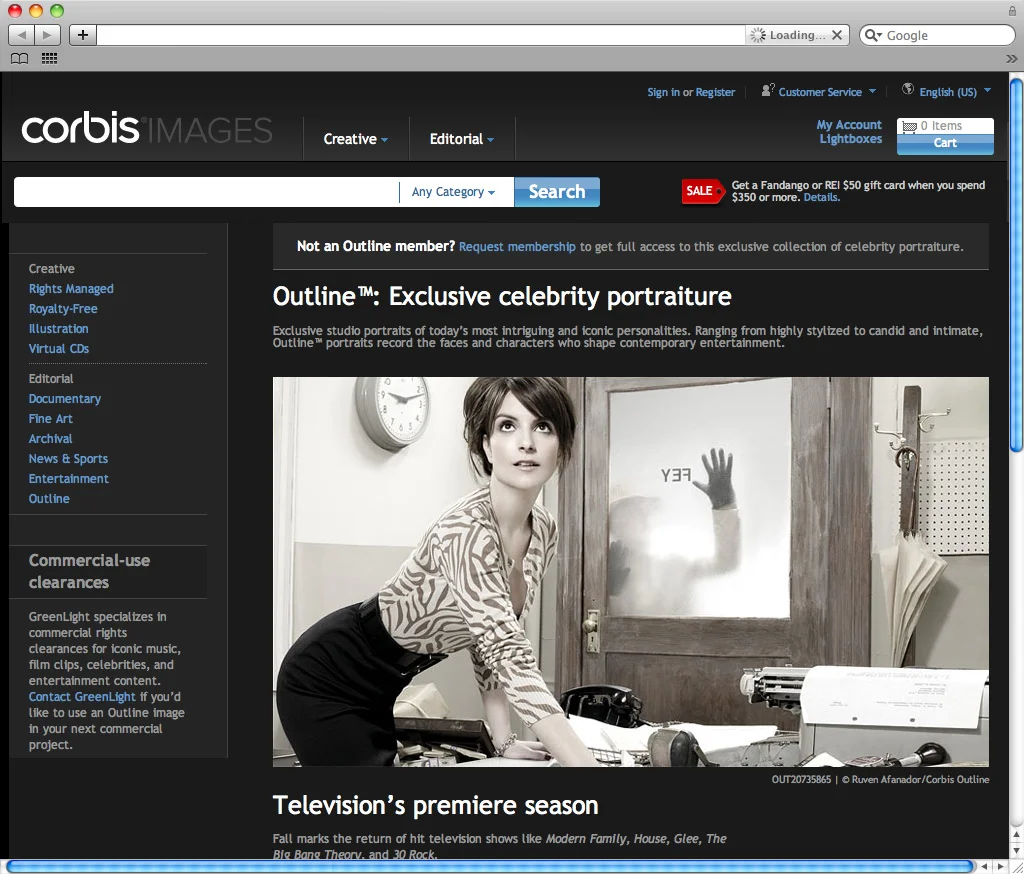This screenshot has height=874, width=1024.
Task: Open the Any Category dropdown
Action: (x=454, y=192)
